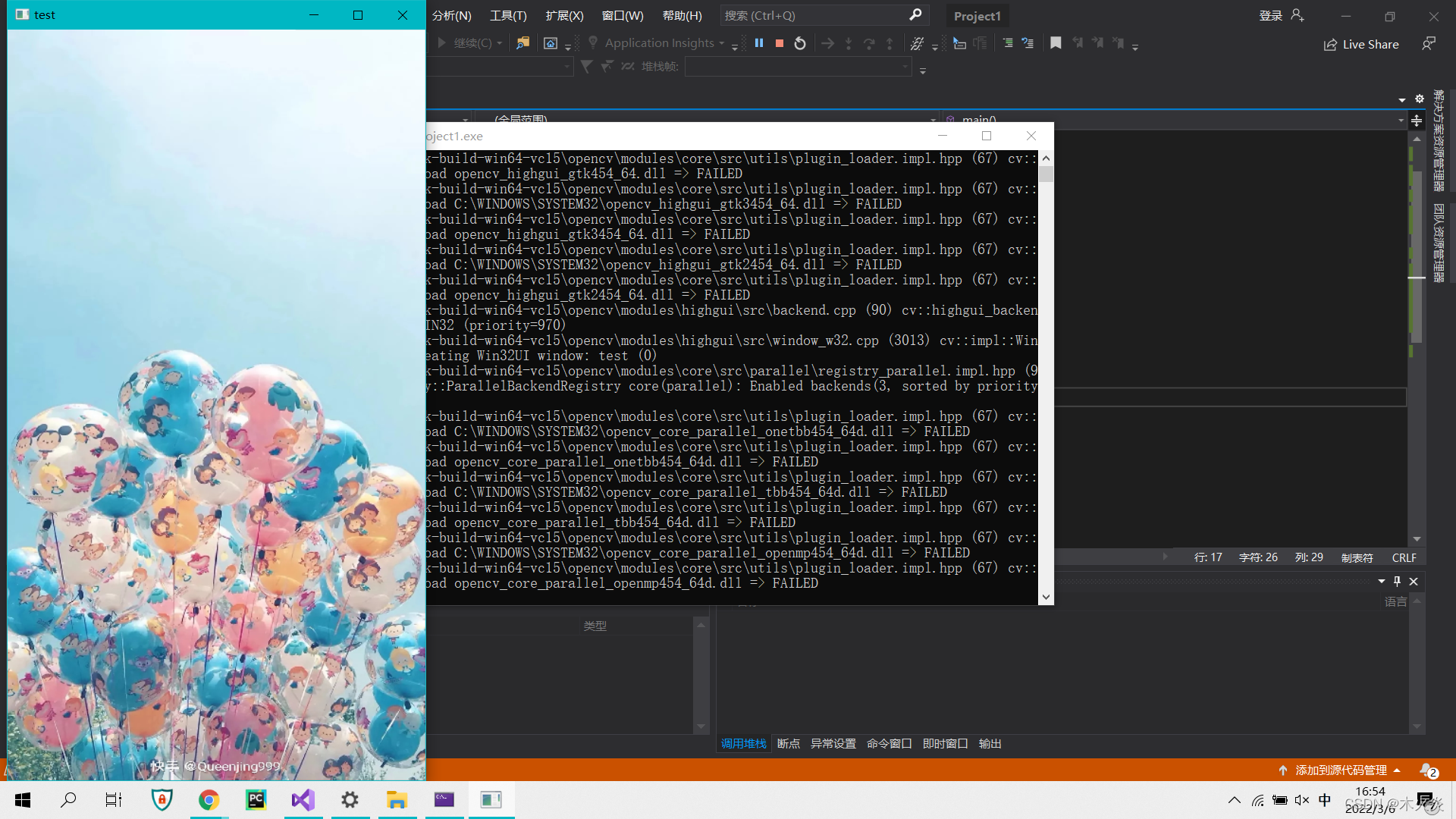Close the call stack panel
Image resolution: width=1456 pixels, height=819 pixels.
(1414, 582)
